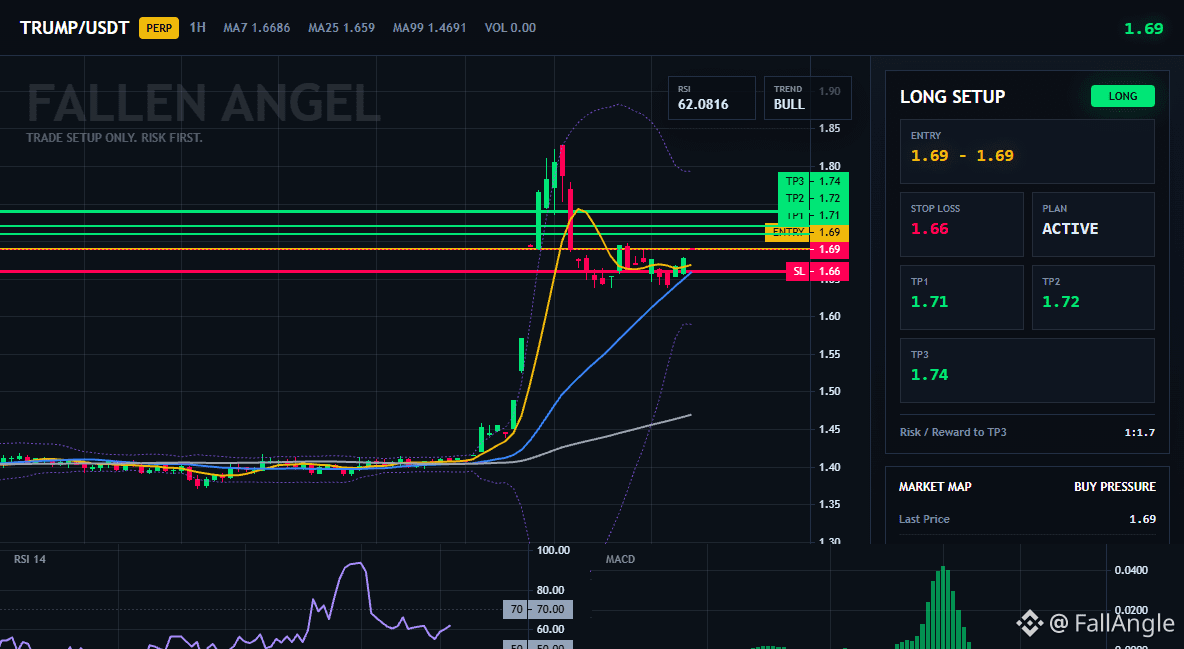Click the VOL 0.00 label
The height and width of the screenshot is (649, 1184).
point(510,28)
